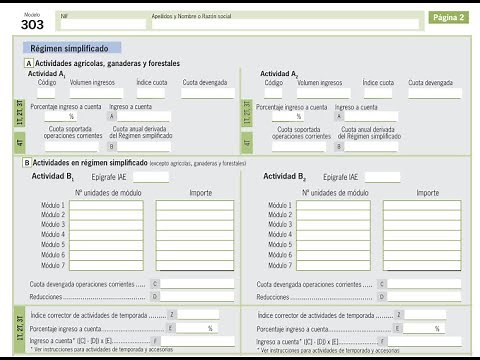Click Módulo 7 Importe cell, Actividad B1
This screenshot has width=480, height=360.
point(195,265)
